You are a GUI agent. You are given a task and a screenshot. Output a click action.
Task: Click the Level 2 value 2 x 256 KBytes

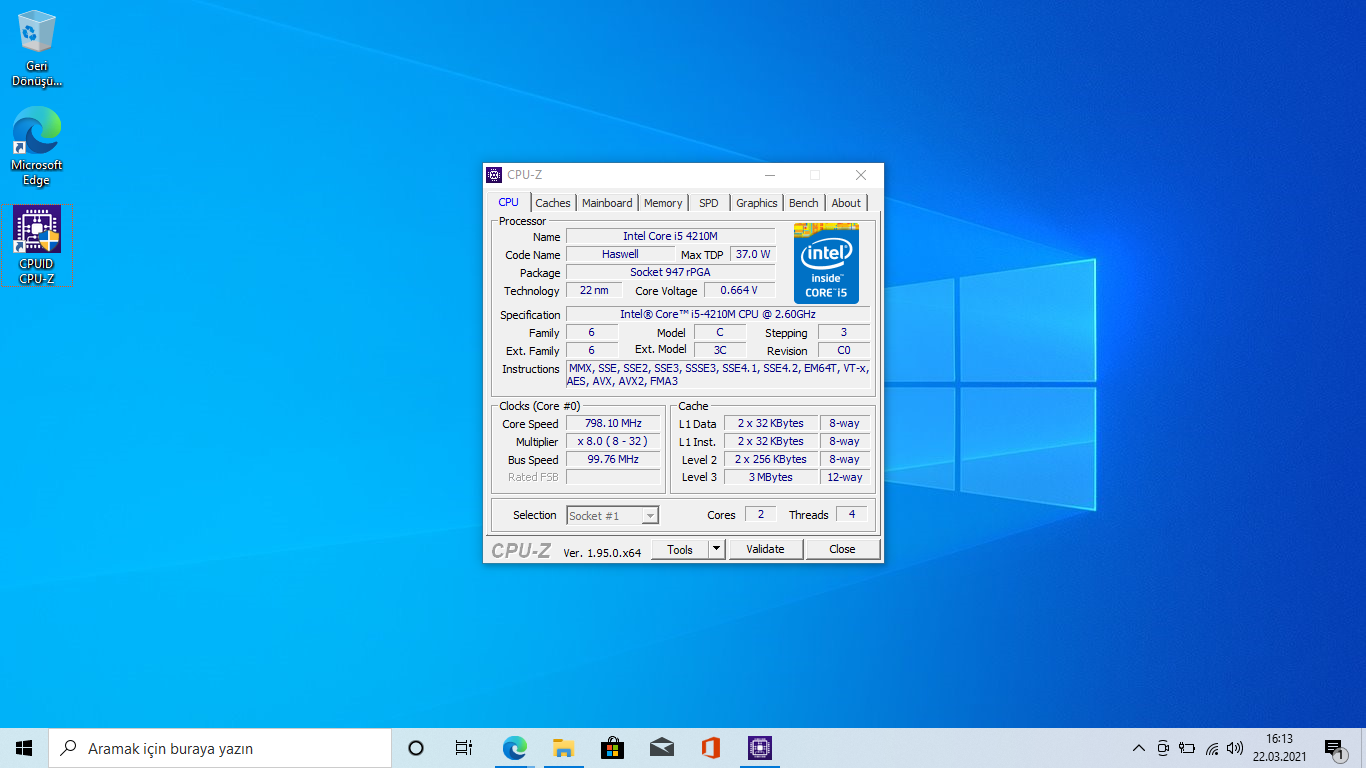tap(770, 459)
